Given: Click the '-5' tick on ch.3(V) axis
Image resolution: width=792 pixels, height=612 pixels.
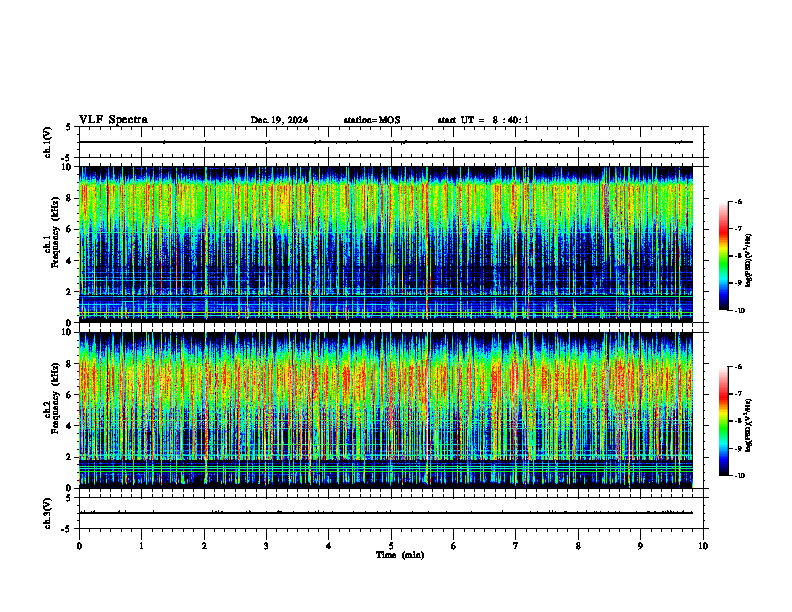Looking at the screenshot, I should (x=67, y=529).
